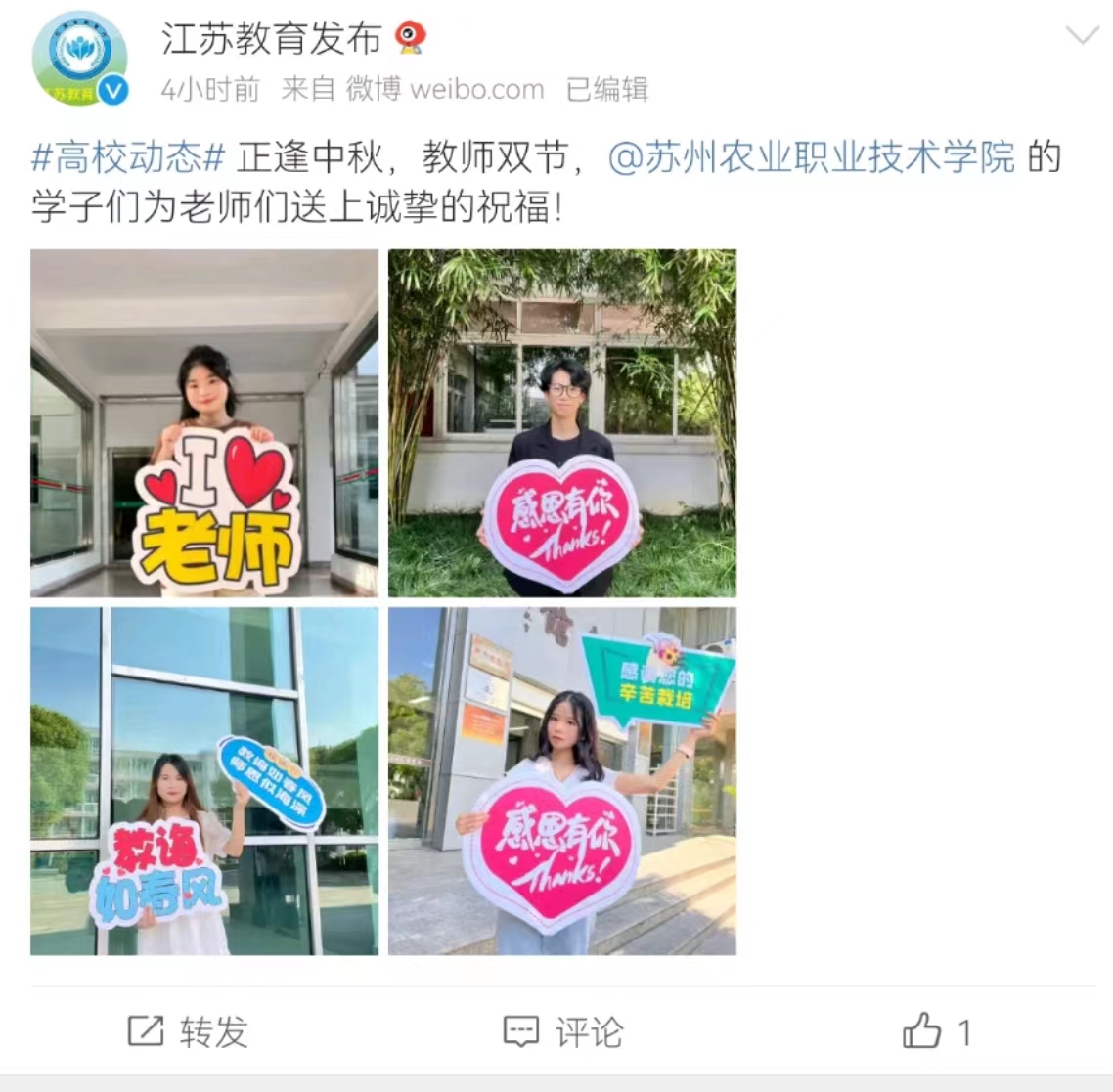Click the 已编辑 edited label
Viewport: 1113px width, 1092px height.
tap(607, 89)
